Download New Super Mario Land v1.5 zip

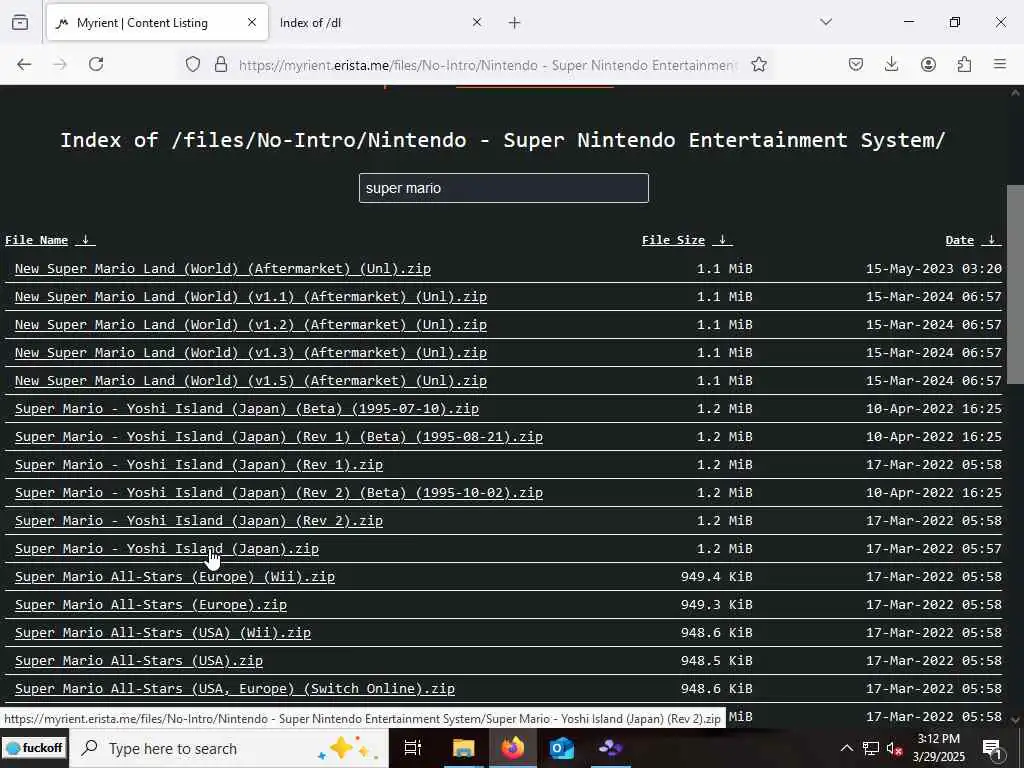(x=251, y=381)
